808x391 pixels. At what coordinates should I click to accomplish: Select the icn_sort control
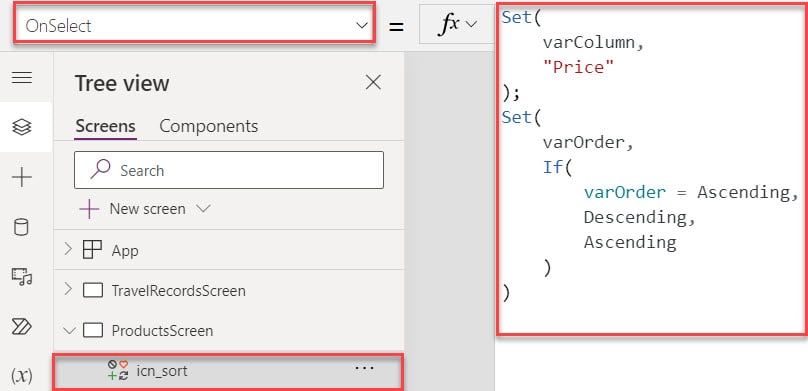coord(162,370)
